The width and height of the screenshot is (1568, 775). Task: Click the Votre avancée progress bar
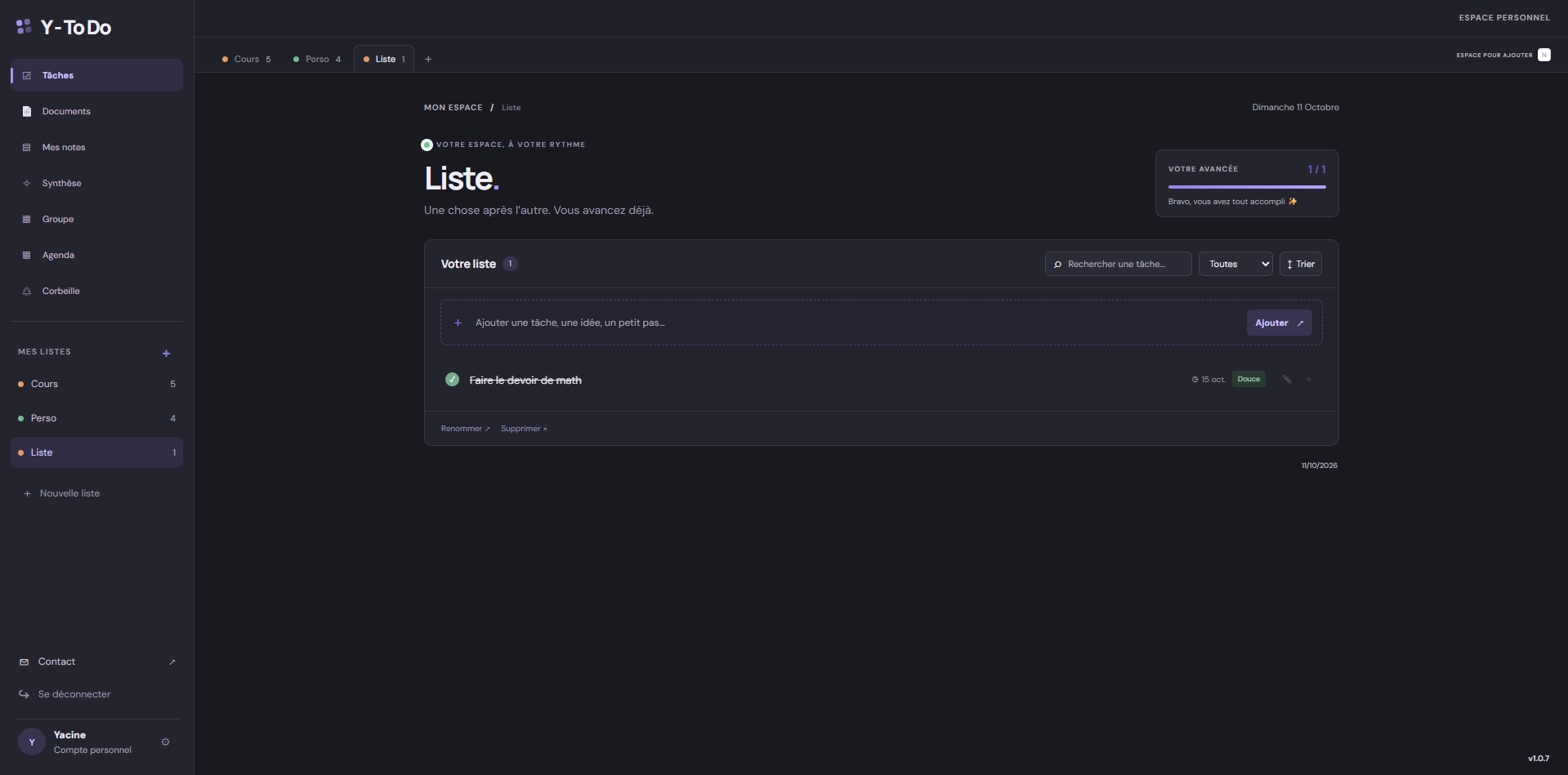click(x=1247, y=187)
